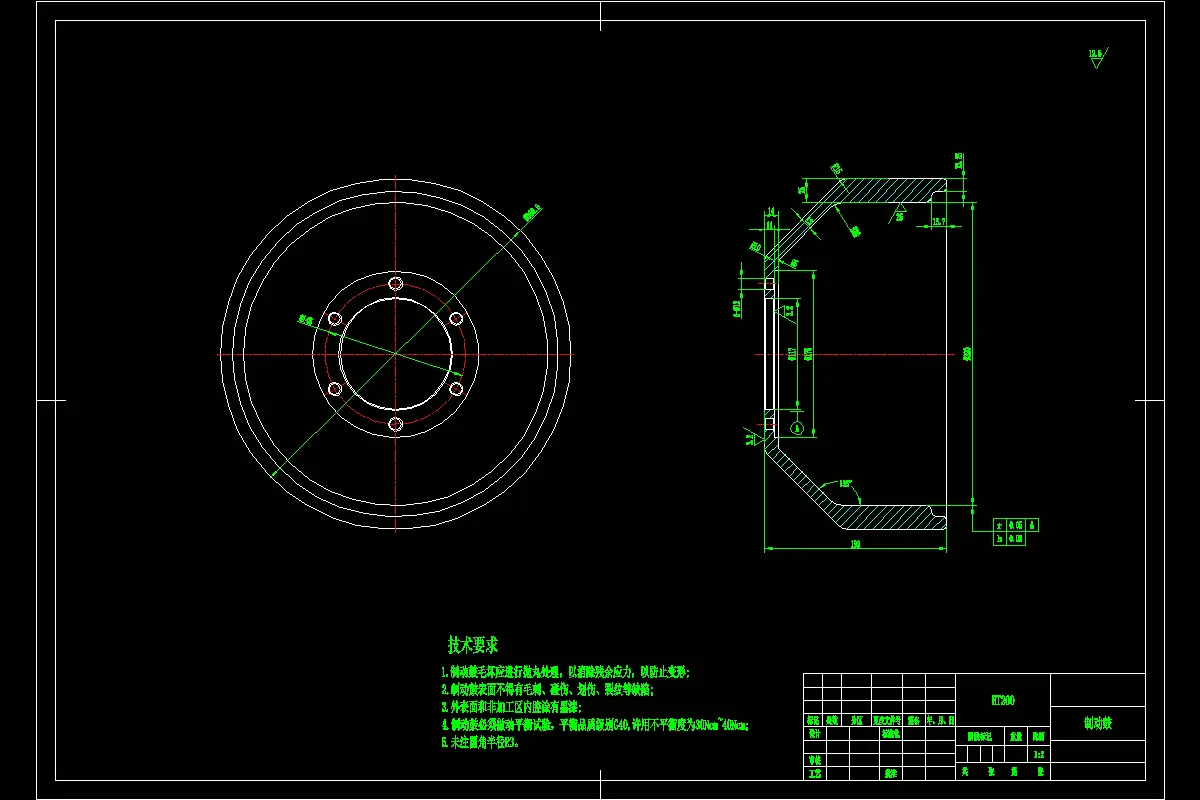Click the 制动鼓 part name in title block
This screenshot has height=800, width=1200.
tap(1098, 722)
